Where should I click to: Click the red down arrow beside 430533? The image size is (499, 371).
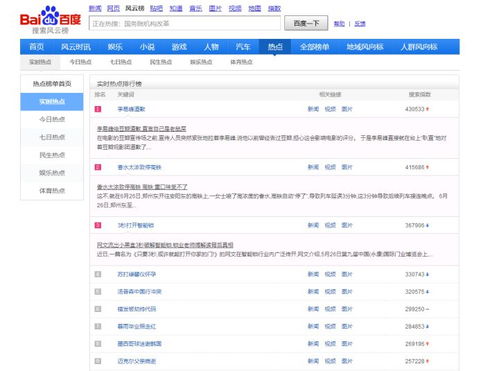point(427,109)
